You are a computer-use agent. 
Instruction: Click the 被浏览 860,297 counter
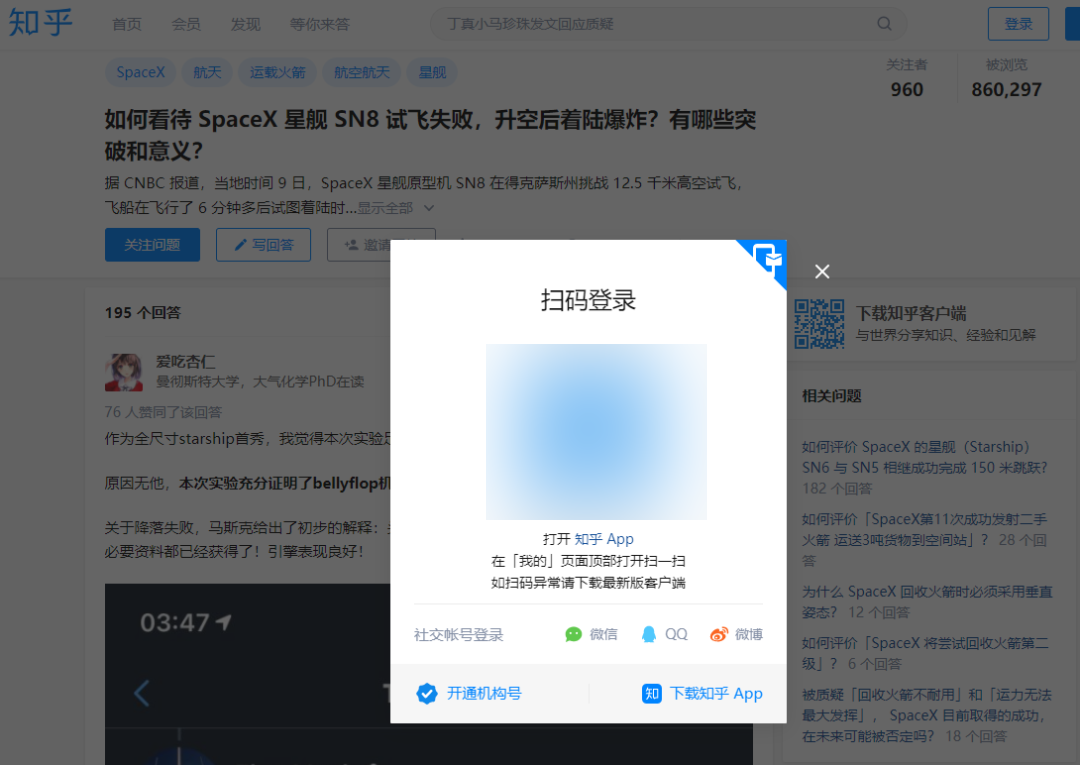(x=1006, y=78)
